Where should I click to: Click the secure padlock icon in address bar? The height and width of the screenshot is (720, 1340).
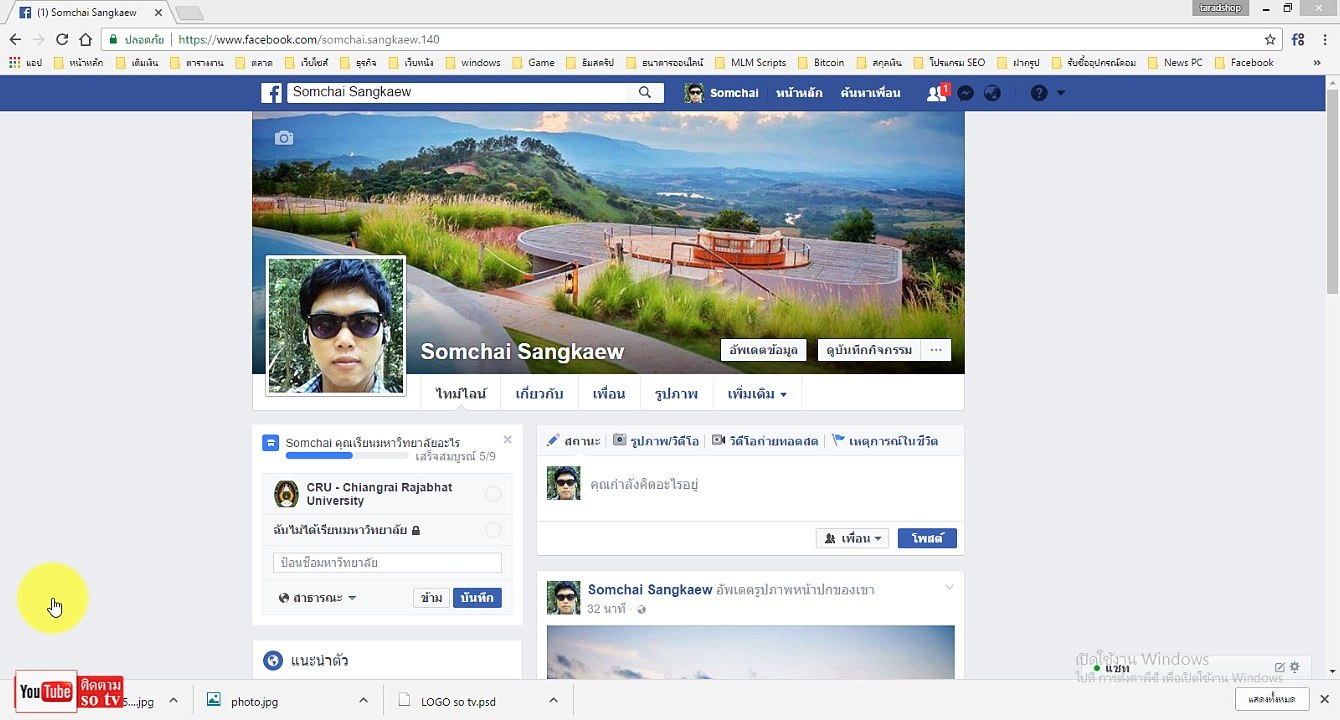point(114,40)
